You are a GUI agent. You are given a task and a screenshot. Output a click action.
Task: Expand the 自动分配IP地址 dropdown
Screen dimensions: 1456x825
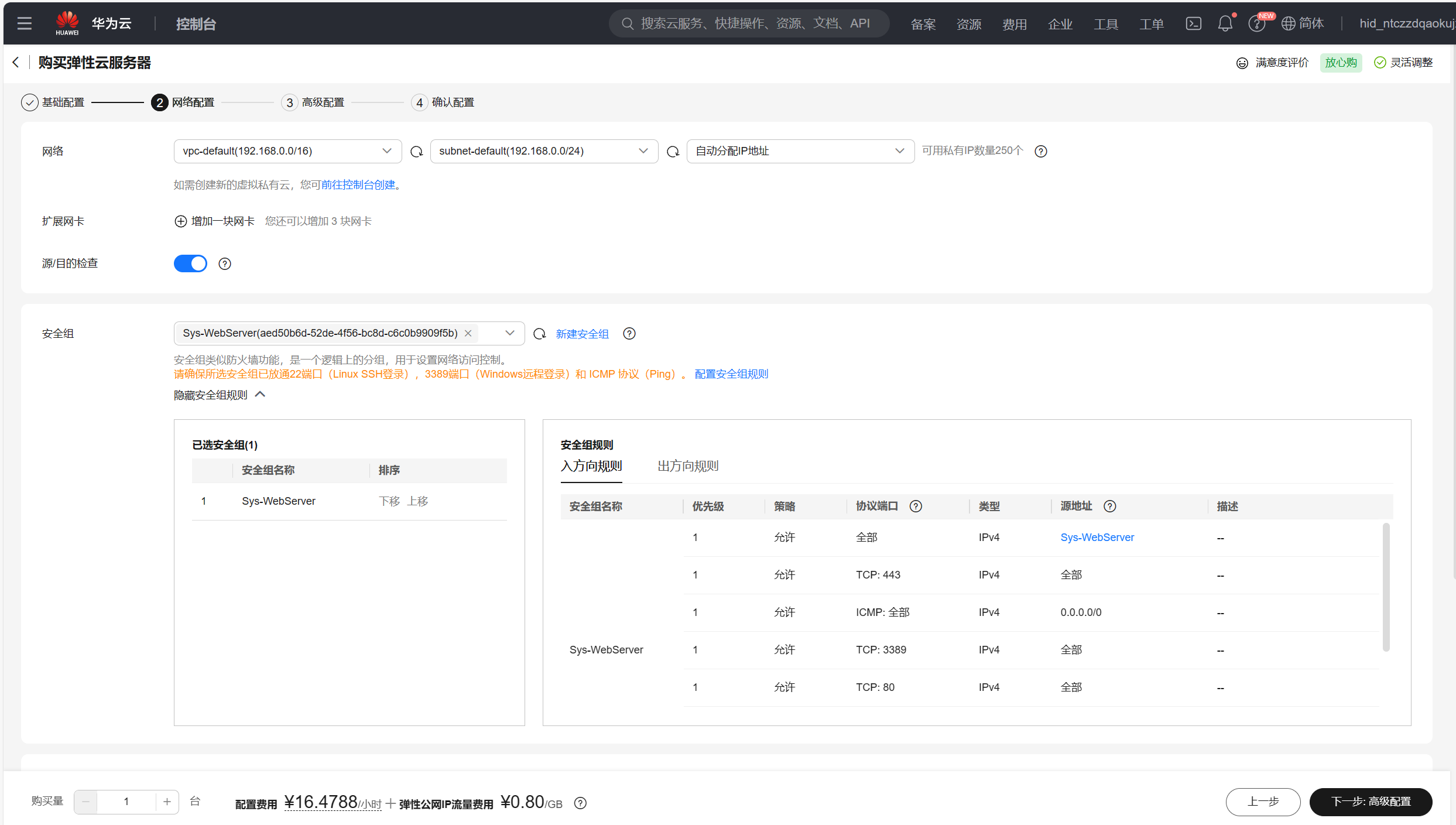[x=800, y=151]
